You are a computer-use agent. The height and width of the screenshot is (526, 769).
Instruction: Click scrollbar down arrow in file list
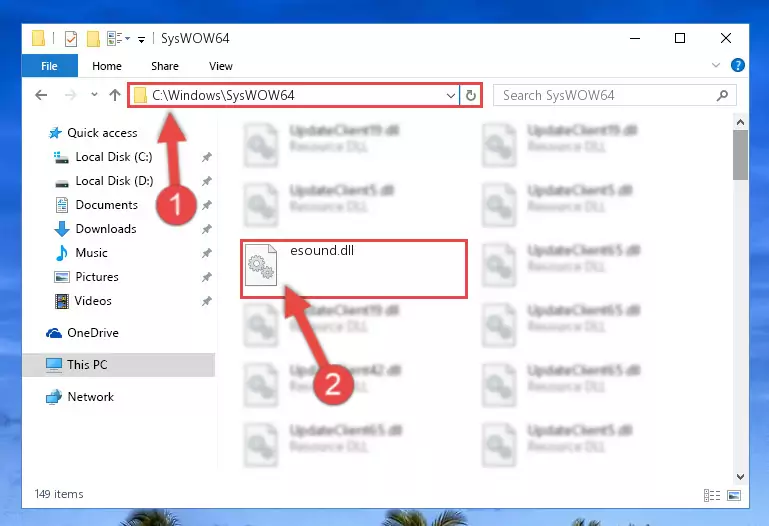click(741, 476)
